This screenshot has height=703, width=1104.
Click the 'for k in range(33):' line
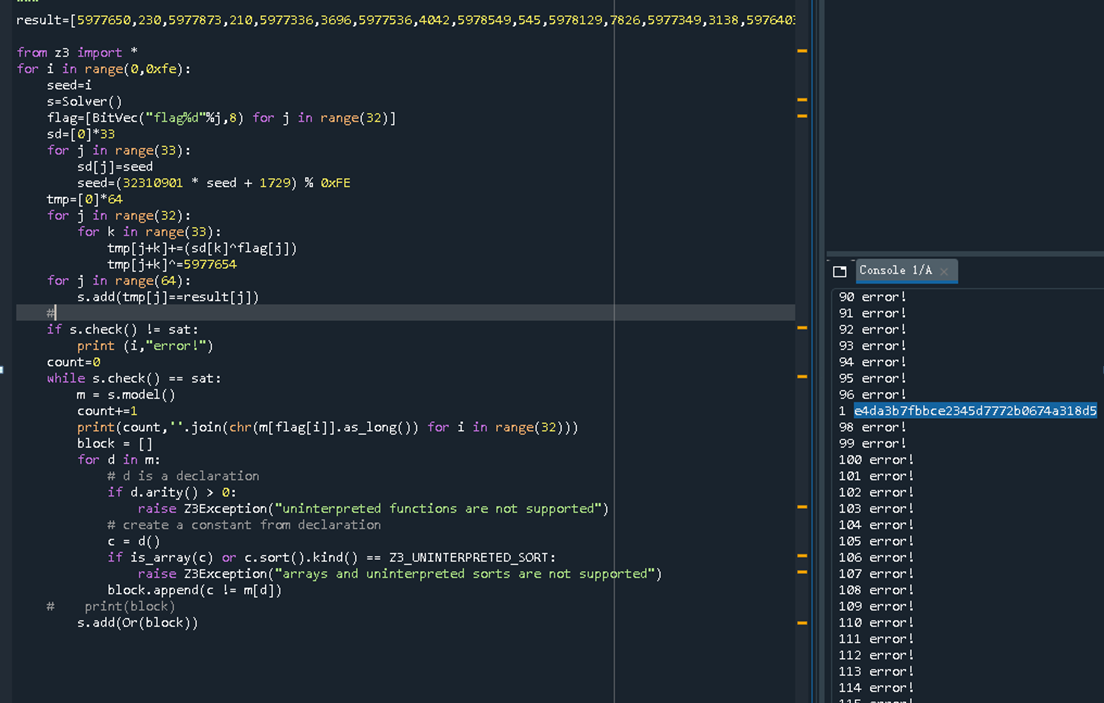[x=149, y=232]
